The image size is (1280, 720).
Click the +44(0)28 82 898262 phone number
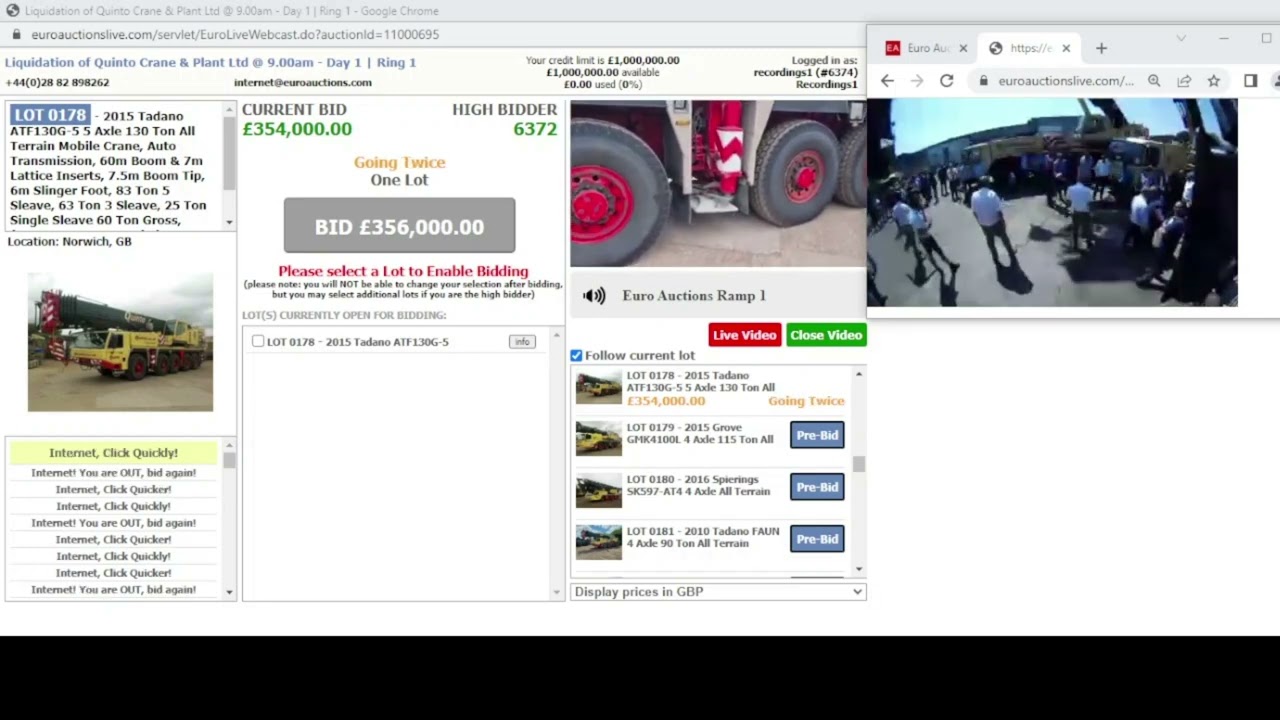tap(57, 82)
